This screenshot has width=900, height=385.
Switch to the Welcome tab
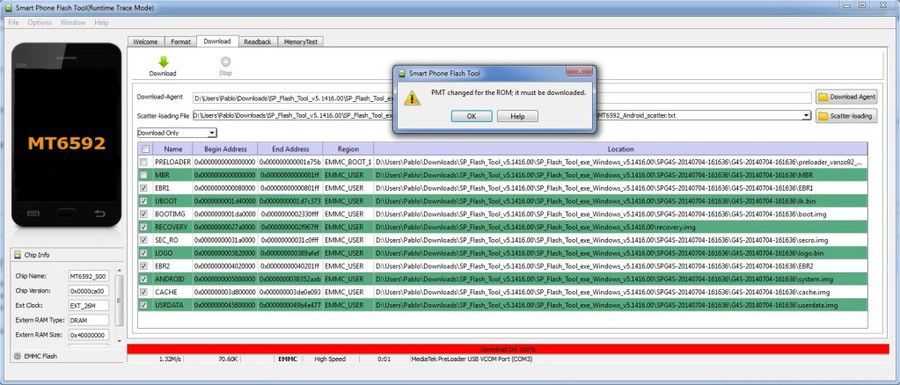tap(145, 42)
